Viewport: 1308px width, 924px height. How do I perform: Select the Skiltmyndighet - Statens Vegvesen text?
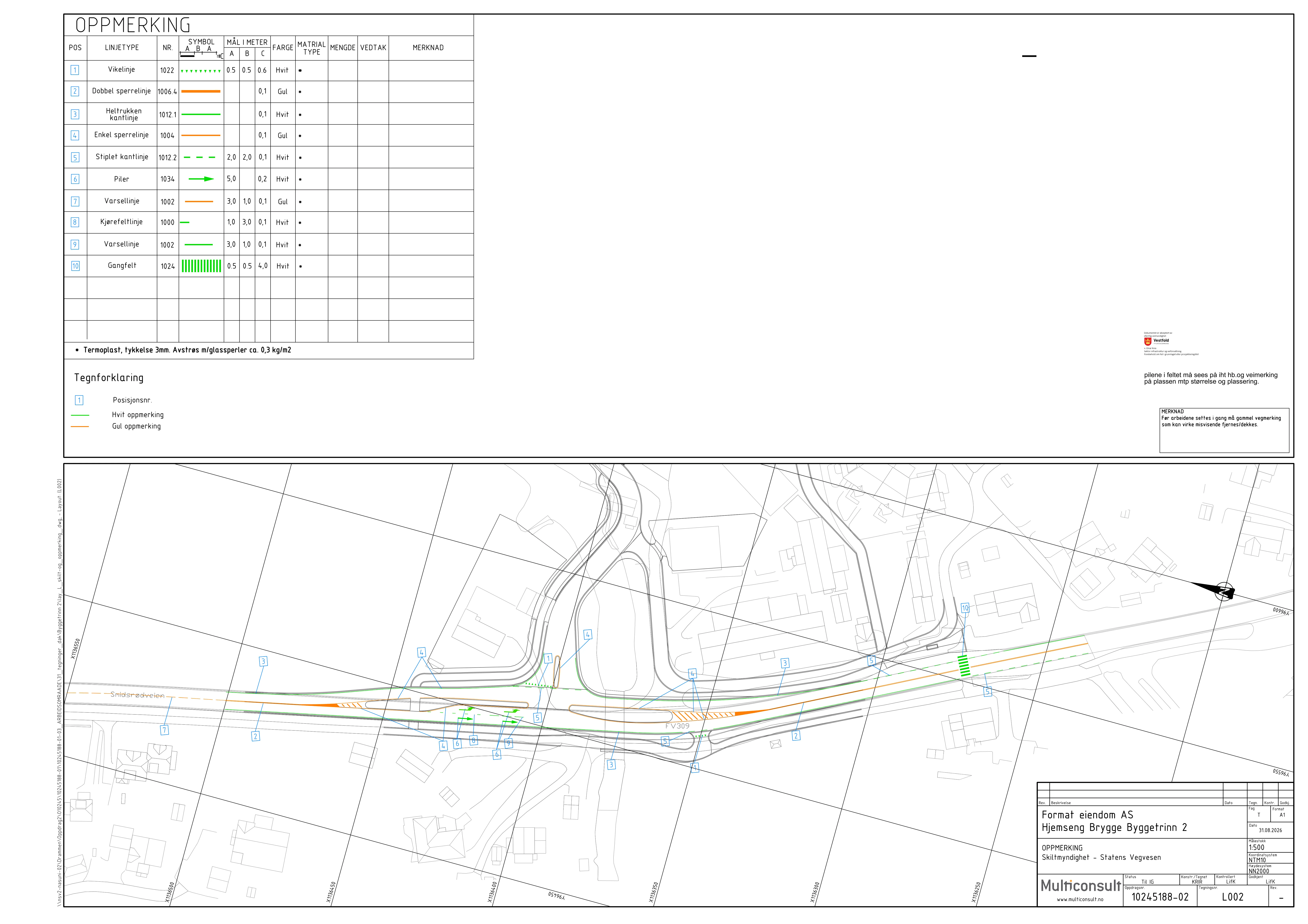tap(1101, 858)
